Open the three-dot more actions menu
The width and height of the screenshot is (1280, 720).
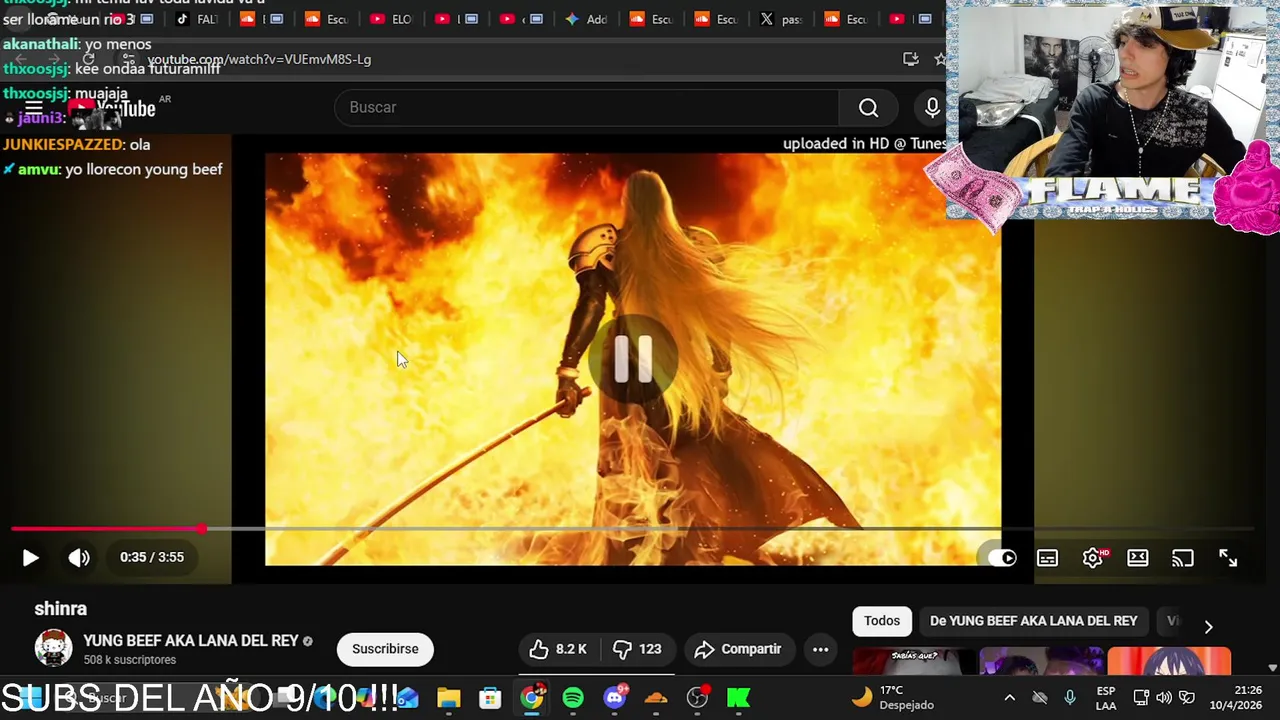coord(820,649)
